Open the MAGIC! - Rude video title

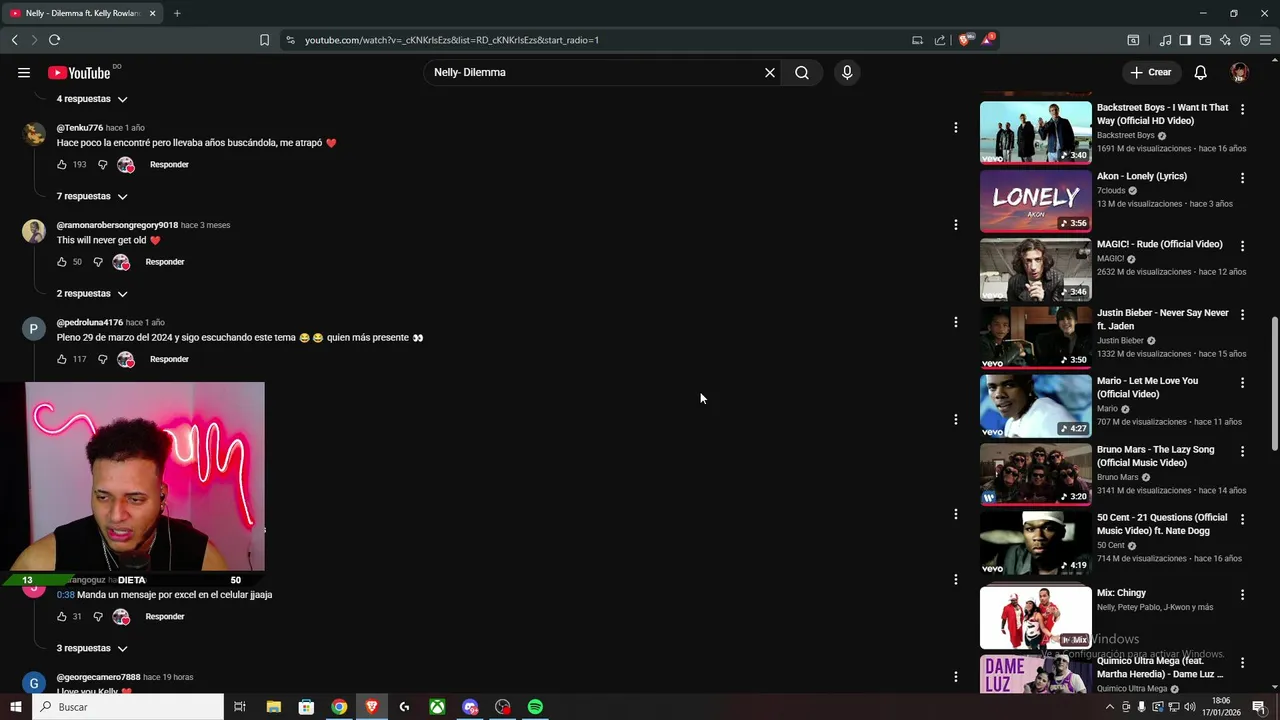click(1159, 244)
